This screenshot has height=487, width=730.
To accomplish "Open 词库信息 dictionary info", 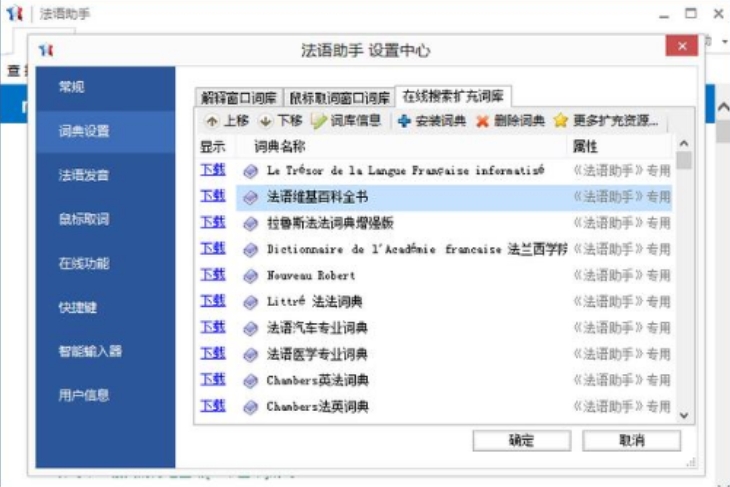I will [x=345, y=121].
